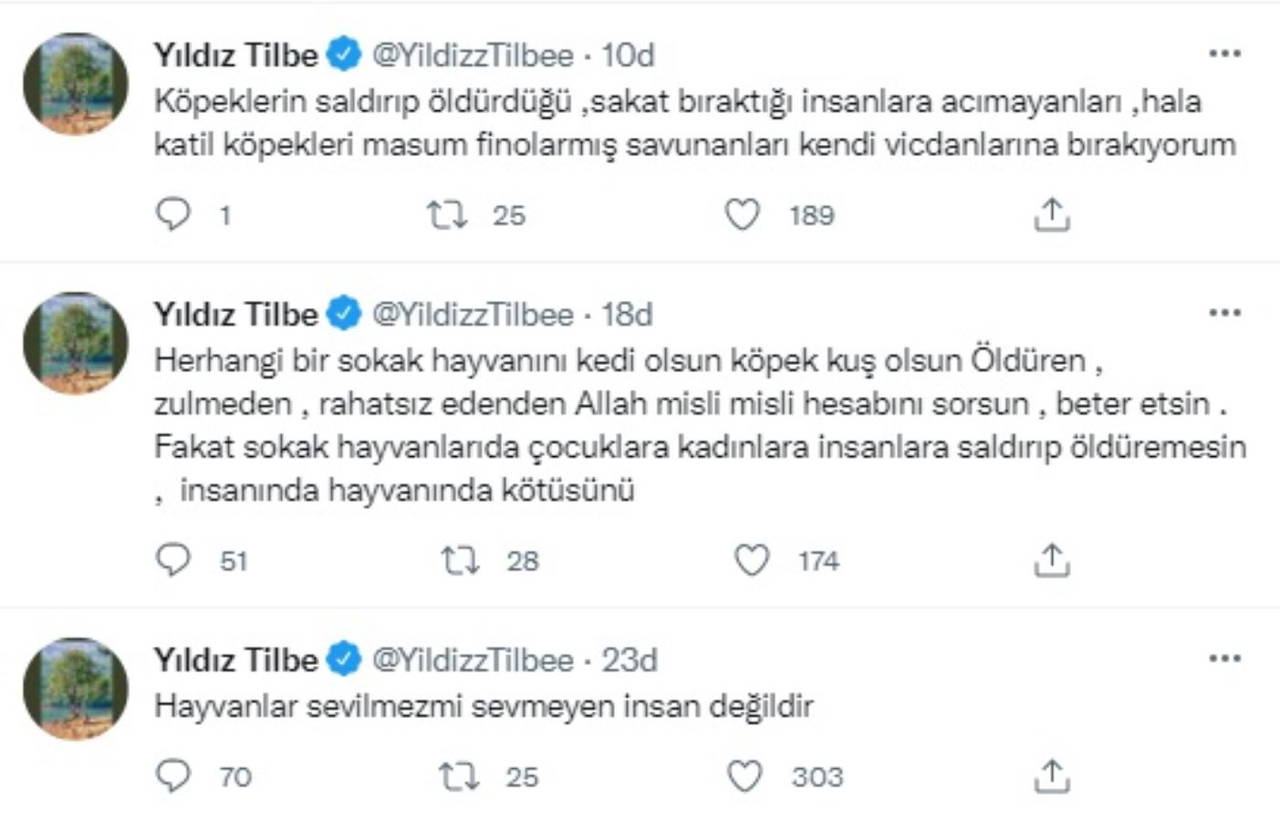Retweet the 23d tweet about animals
1280x821 pixels.
460,775
